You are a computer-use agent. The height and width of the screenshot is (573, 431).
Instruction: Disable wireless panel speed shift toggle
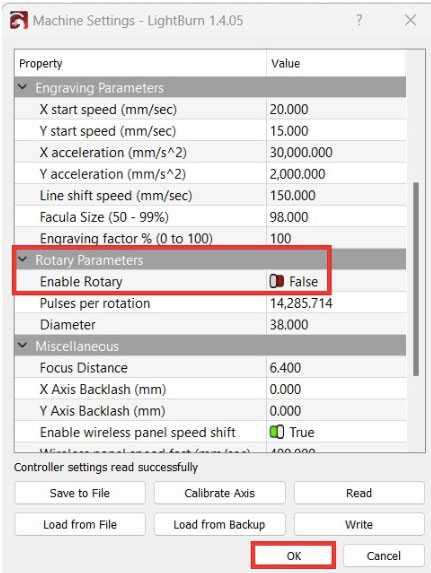[277, 432]
